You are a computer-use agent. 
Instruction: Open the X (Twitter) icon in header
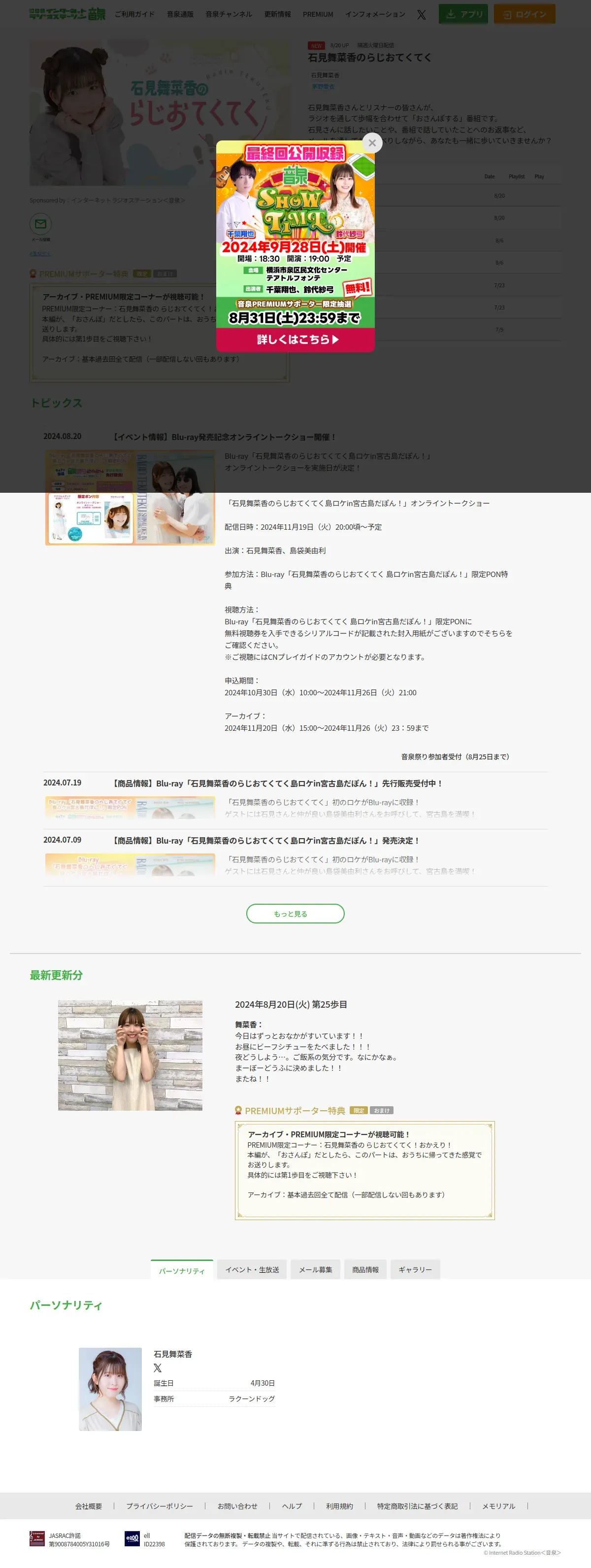coord(421,15)
